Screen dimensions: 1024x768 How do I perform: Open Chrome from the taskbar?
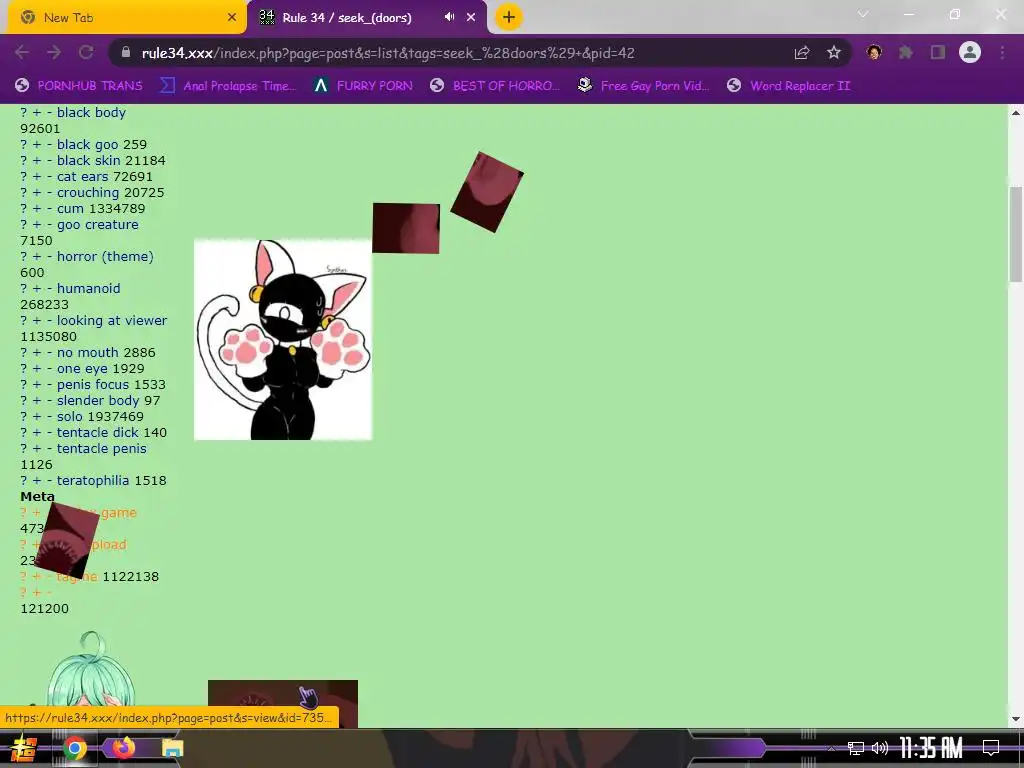(74, 748)
